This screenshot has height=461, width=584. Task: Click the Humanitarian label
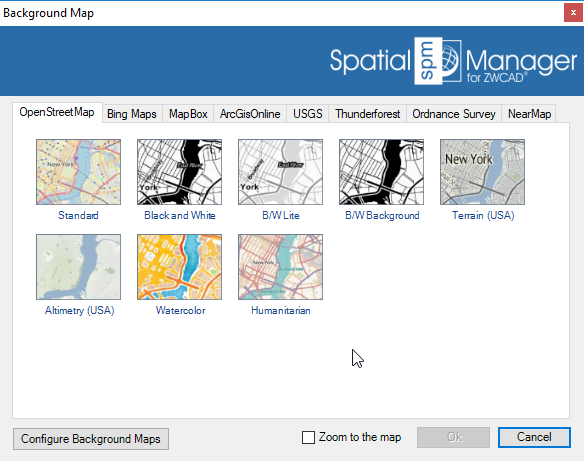click(281, 311)
